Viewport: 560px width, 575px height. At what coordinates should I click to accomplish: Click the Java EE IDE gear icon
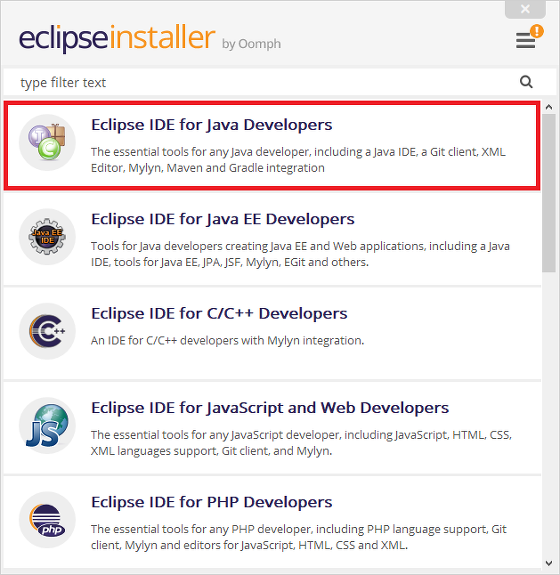tap(47, 237)
